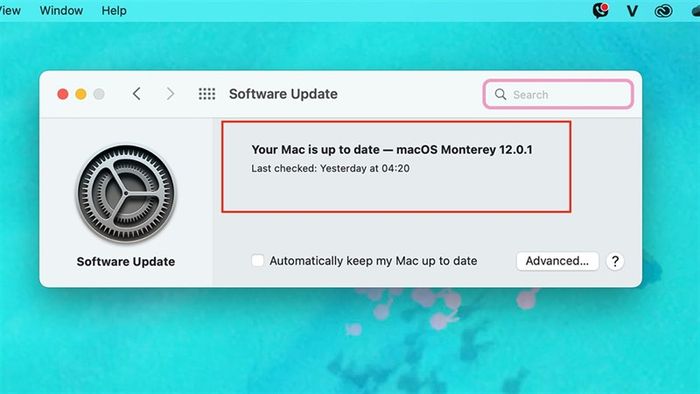Show all preferences via the grid icon
700x394 pixels.
207,94
